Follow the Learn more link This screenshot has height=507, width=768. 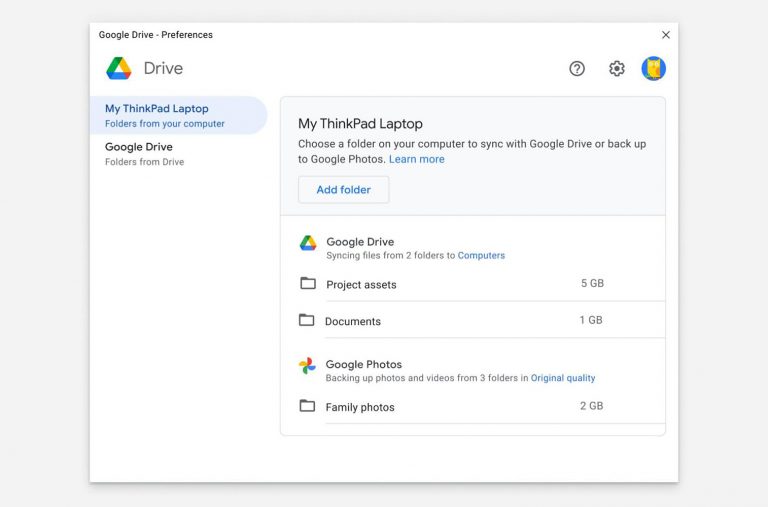(x=417, y=159)
